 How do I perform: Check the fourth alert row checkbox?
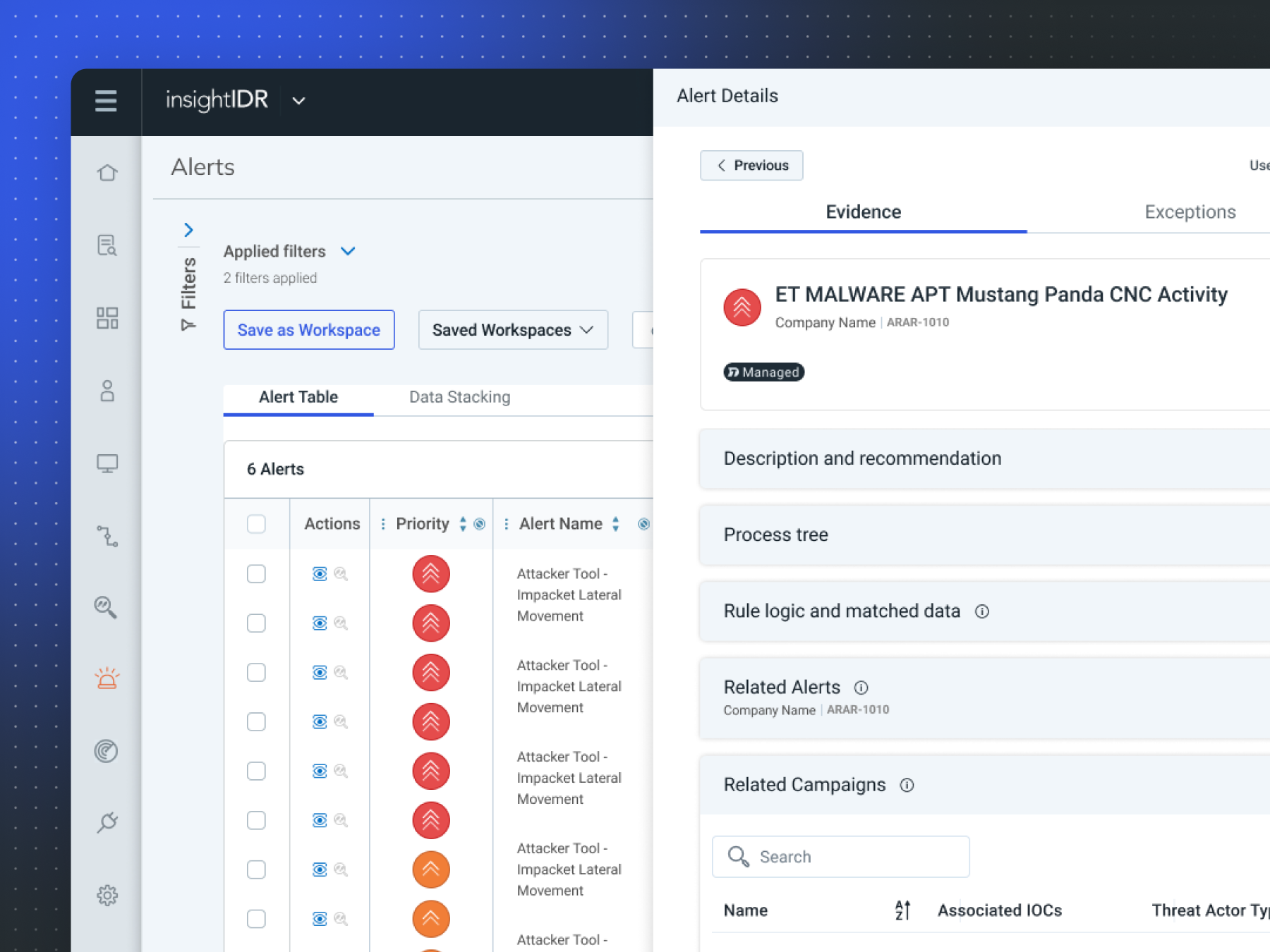click(256, 722)
